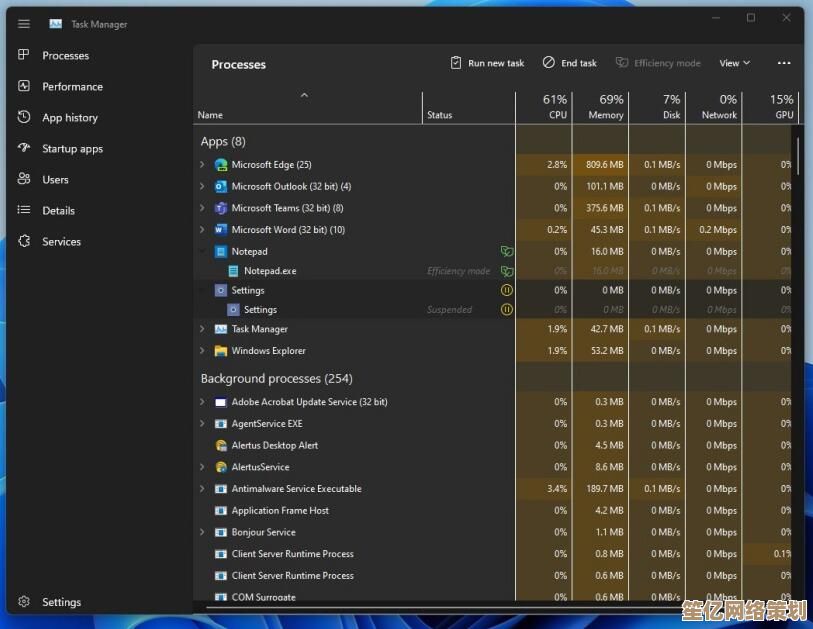Click the Microsoft Word app icon
This screenshot has width=813, height=629.
(221, 230)
